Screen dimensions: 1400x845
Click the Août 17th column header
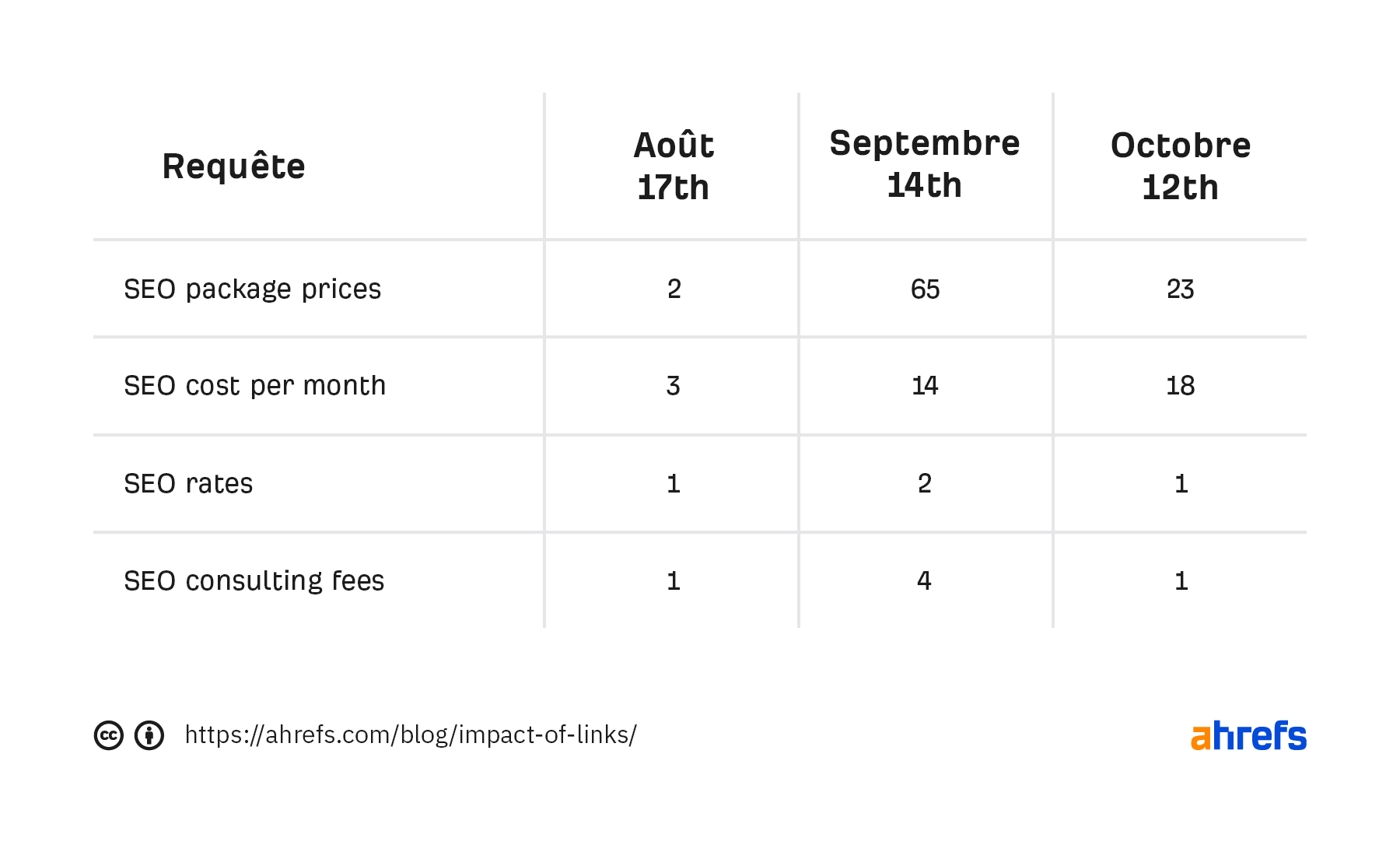[674, 167]
